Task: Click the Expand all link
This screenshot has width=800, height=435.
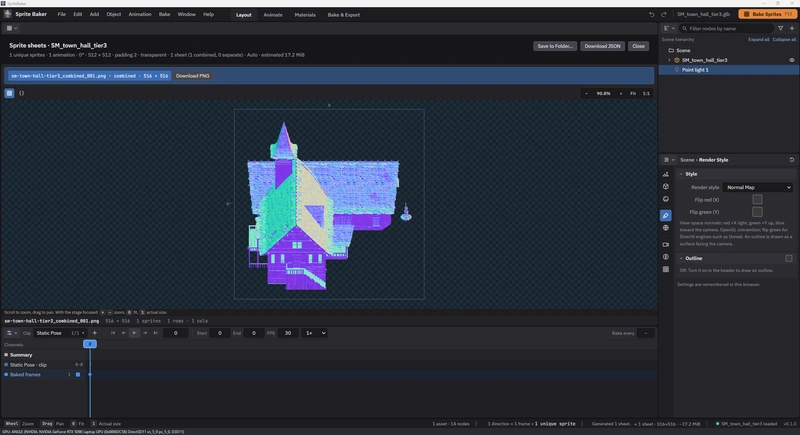Action: [759, 39]
